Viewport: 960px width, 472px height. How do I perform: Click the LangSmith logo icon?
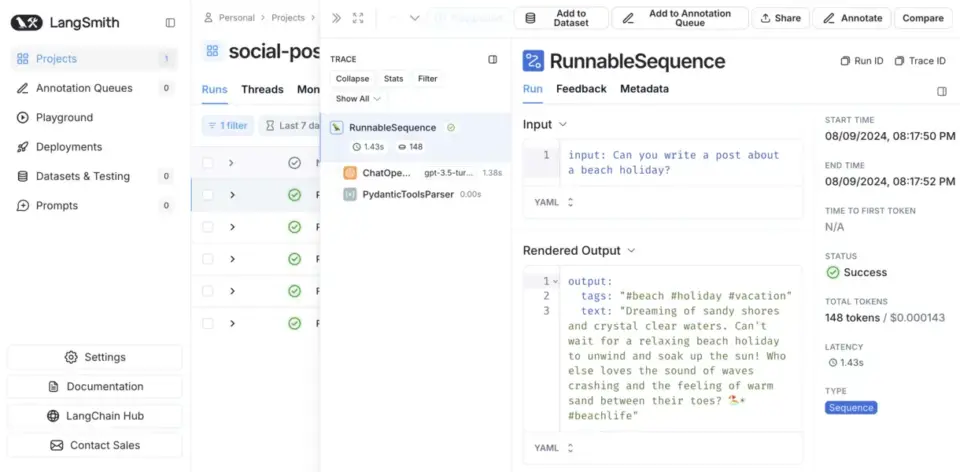point(26,23)
